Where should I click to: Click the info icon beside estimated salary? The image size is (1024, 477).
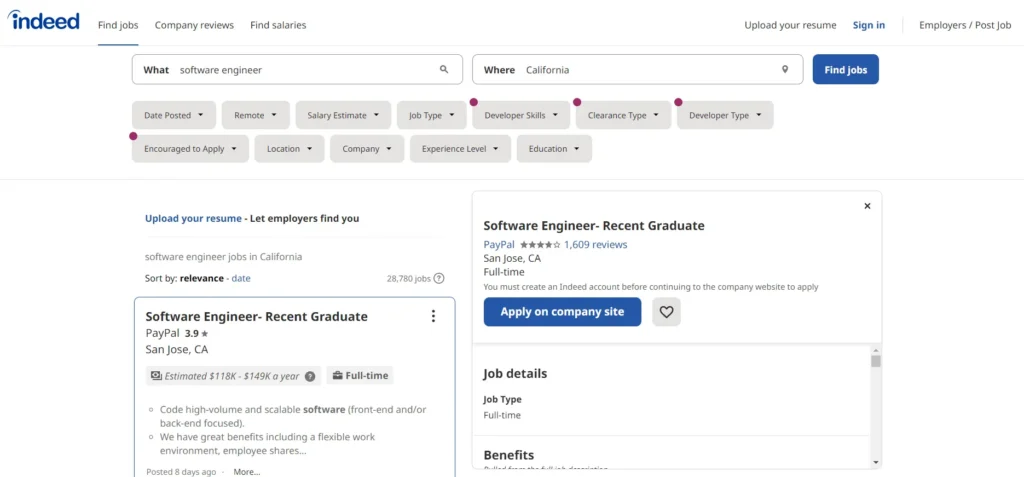310,376
